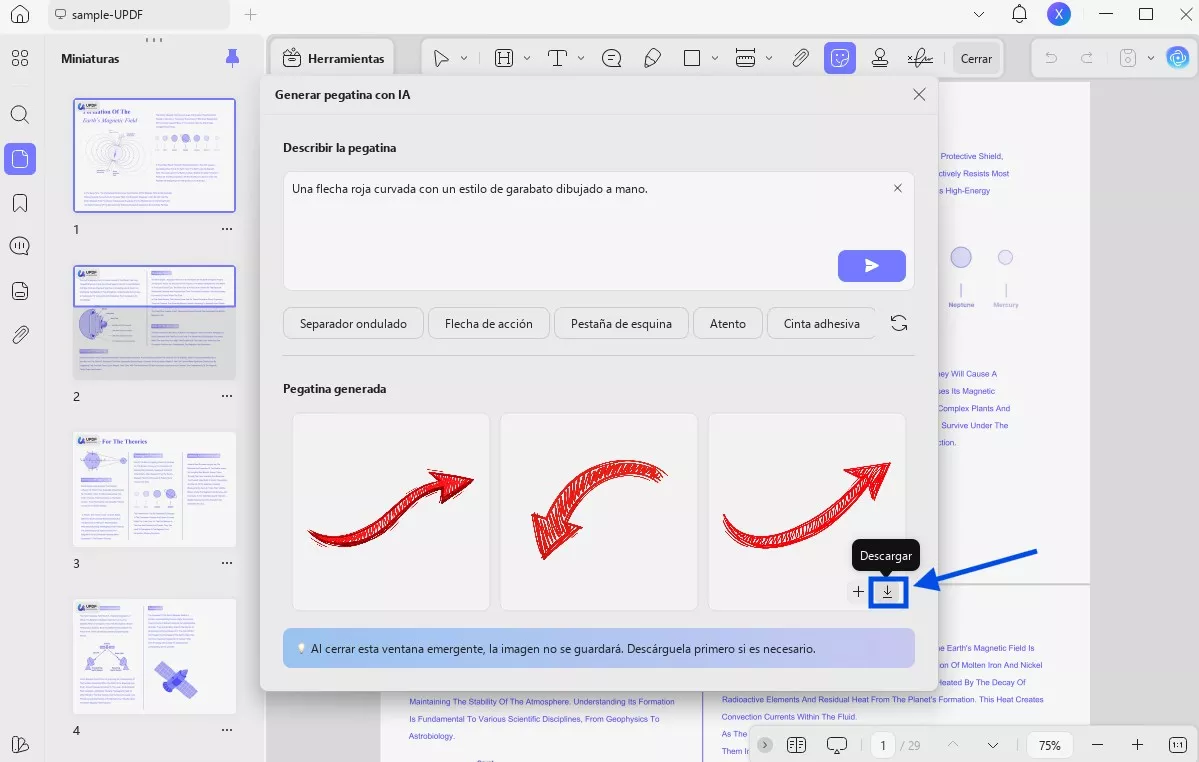
Task: Open the UPDF AI assistant icon
Action: (1178, 58)
